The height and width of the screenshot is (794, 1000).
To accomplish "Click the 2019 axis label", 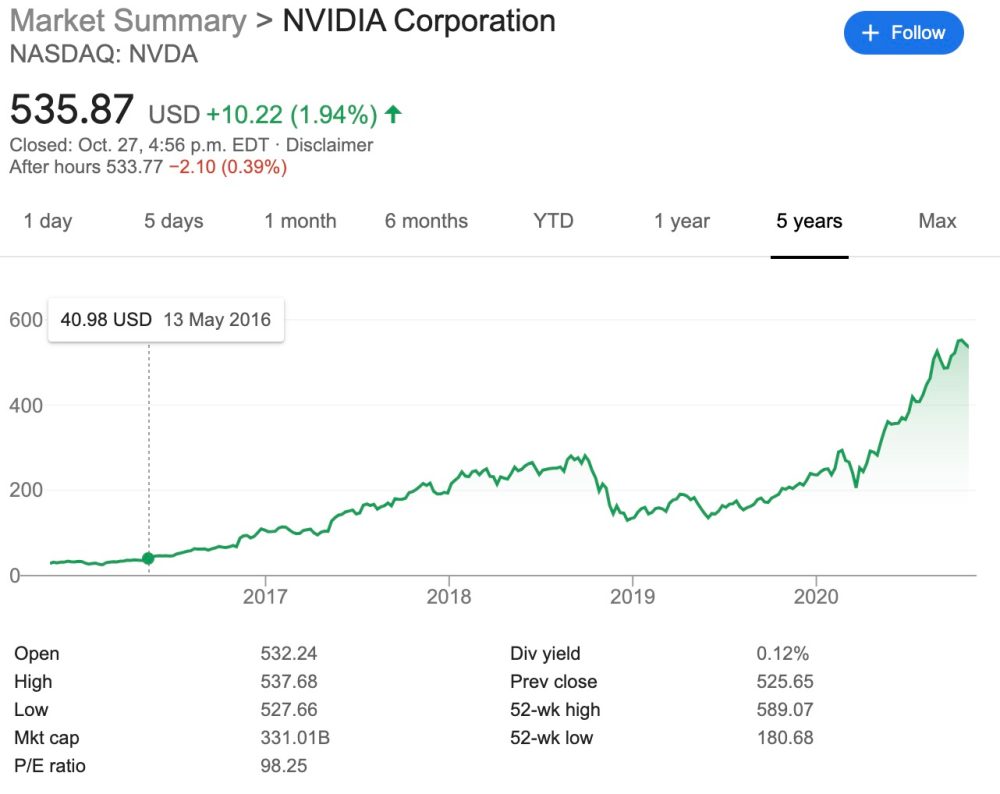I will (x=632, y=597).
